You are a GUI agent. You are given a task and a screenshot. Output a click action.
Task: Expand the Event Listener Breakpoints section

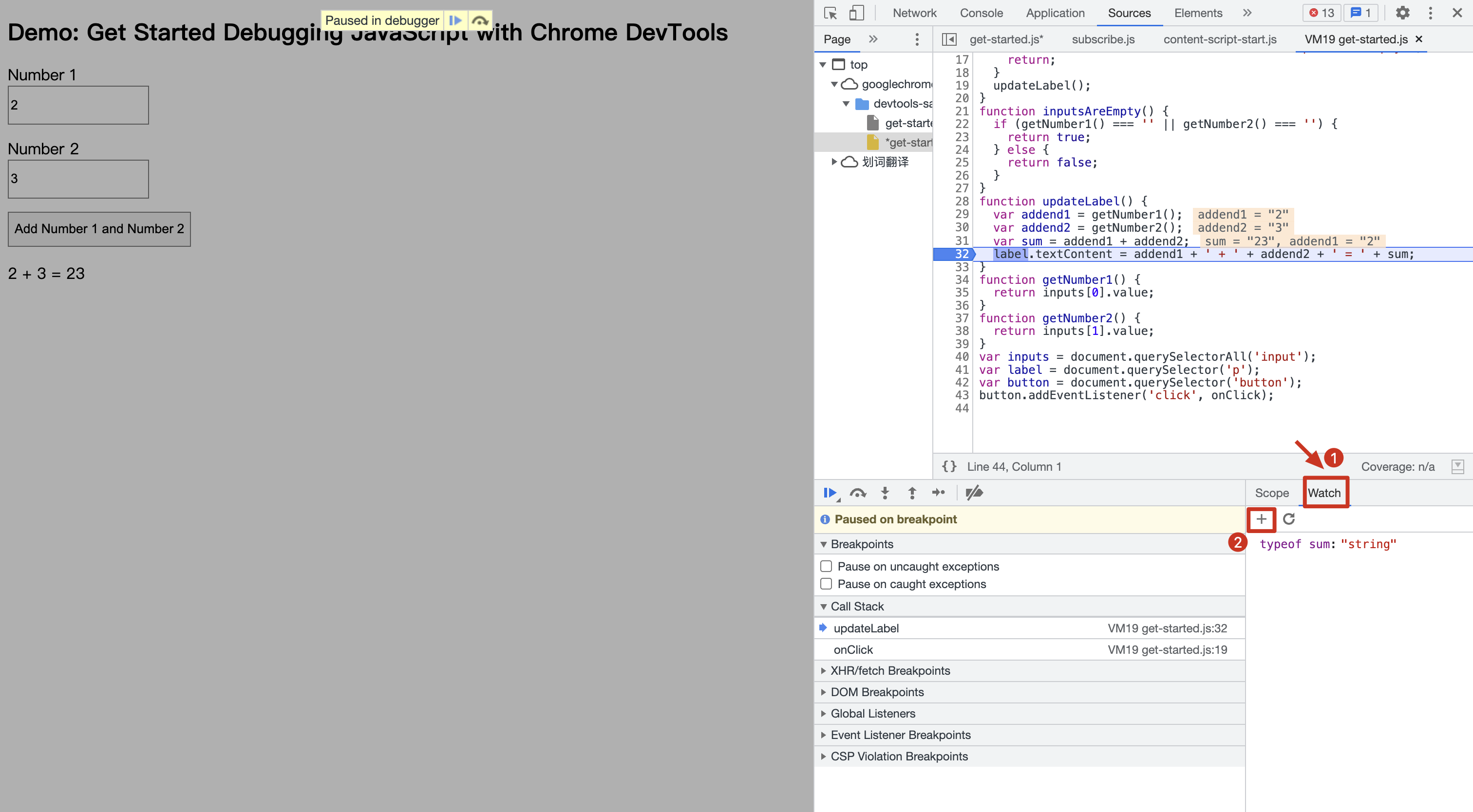coord(823,735)
